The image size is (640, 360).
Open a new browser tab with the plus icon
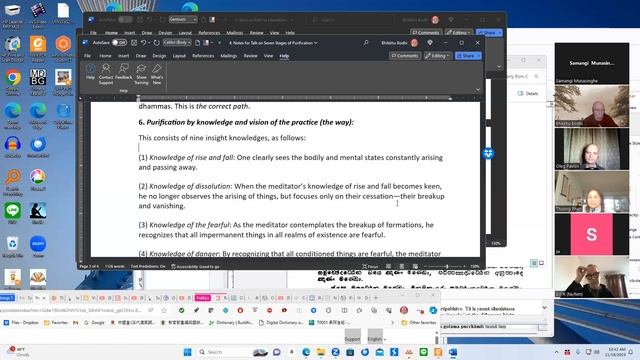coord(376,298)
